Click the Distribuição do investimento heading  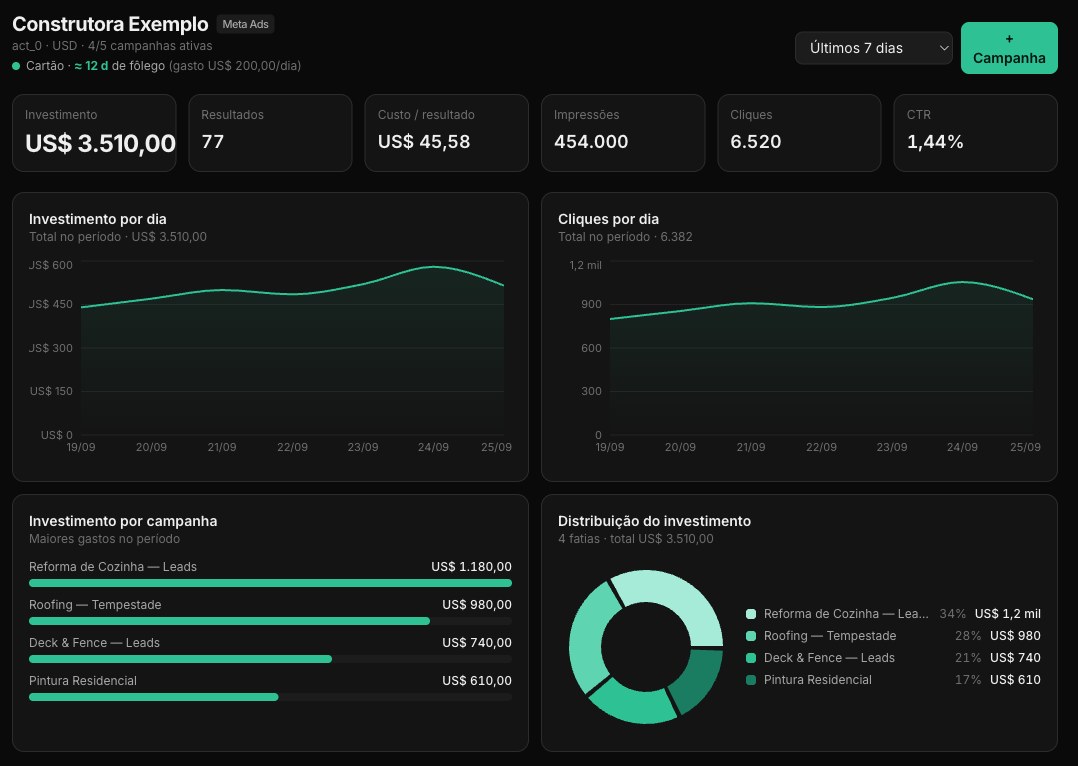tap(654, 521)
